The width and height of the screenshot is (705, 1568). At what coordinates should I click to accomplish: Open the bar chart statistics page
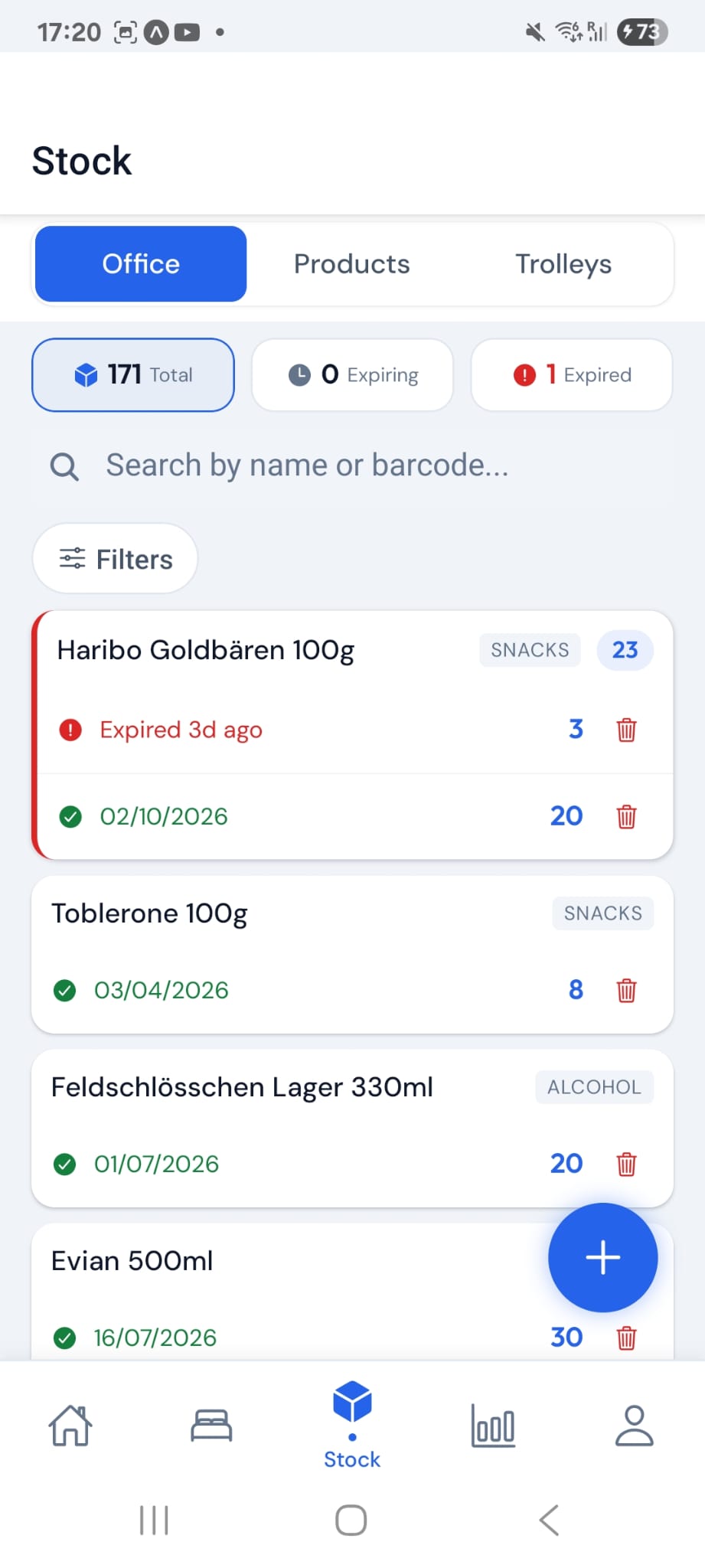[x=493, y=1426]
